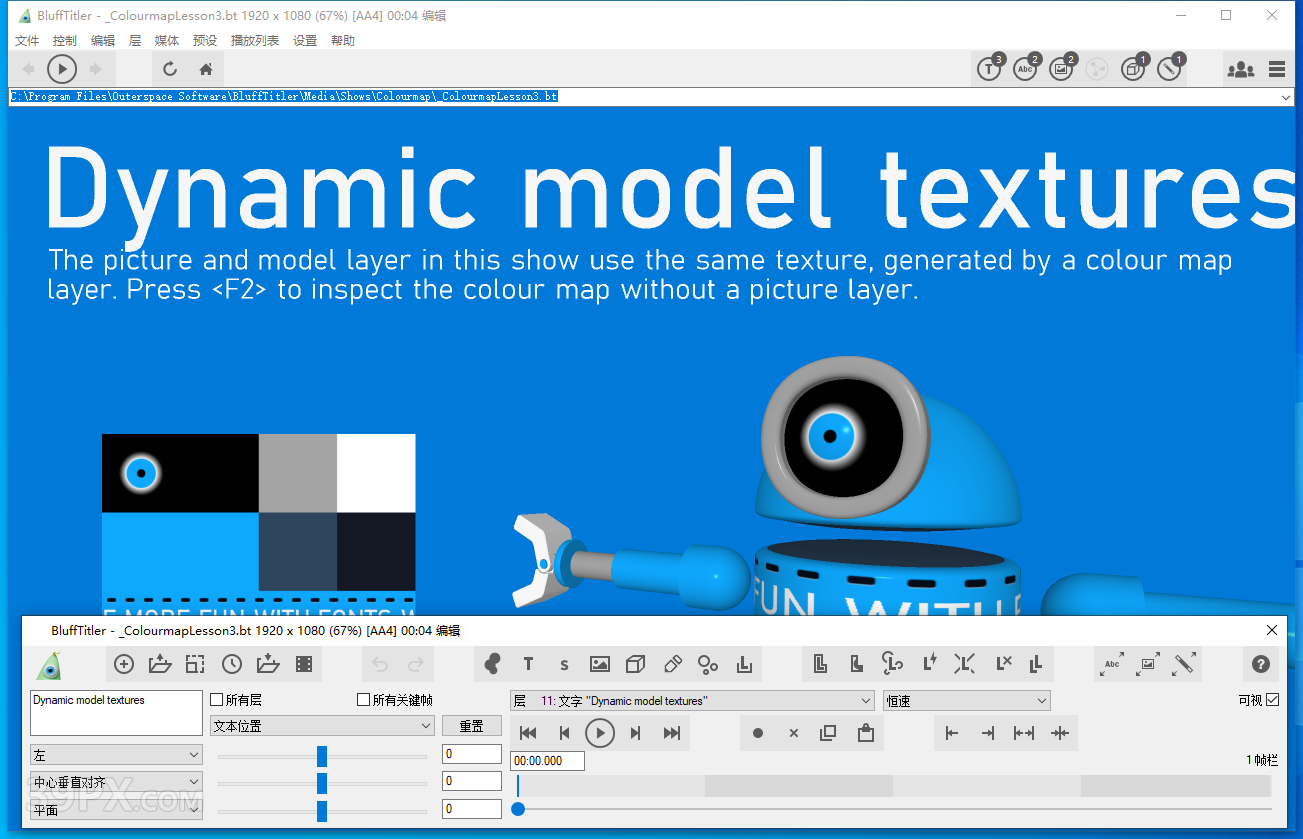
Task: Click the 重置 reset button
Action: click(x=472, y=726)
